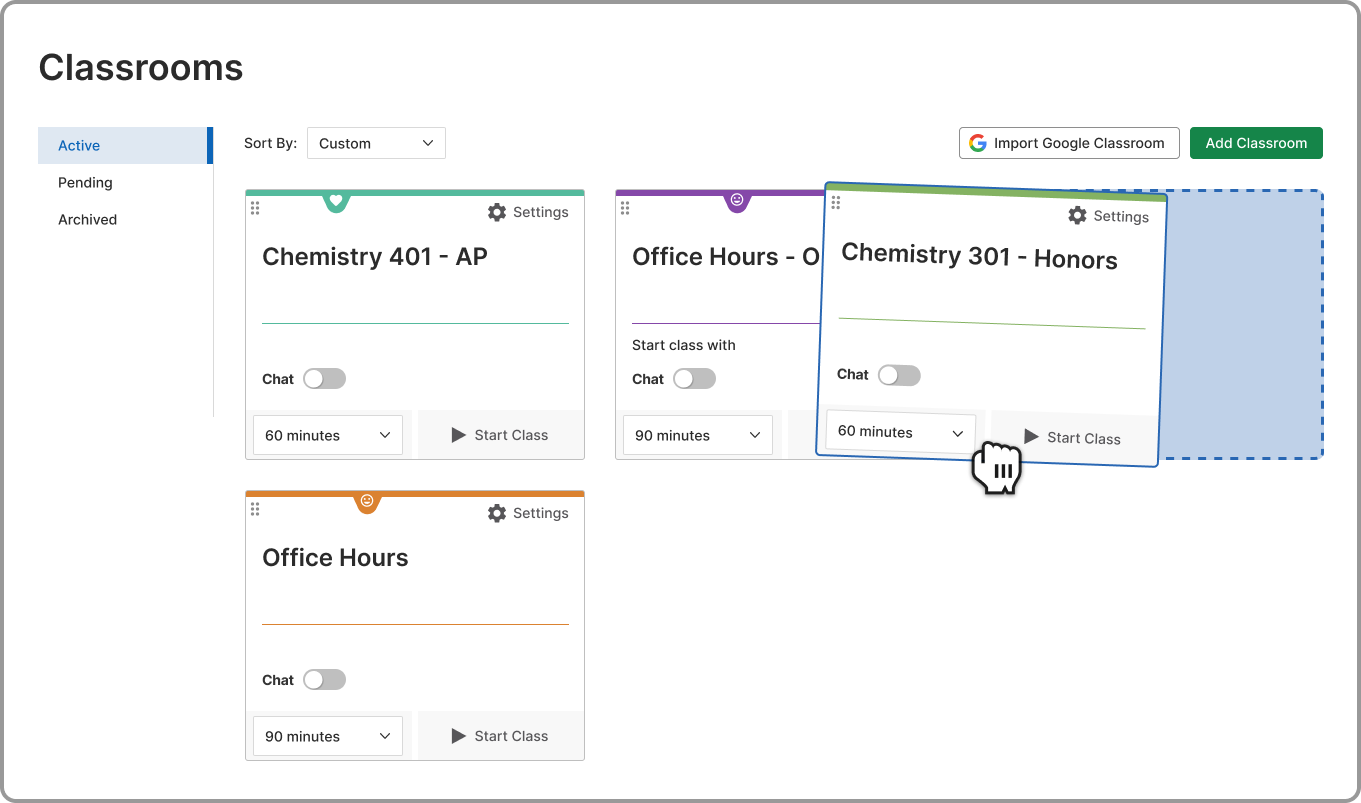
Task: Toggle Chat on the orange Office Hours card
Action: point(324,680)
